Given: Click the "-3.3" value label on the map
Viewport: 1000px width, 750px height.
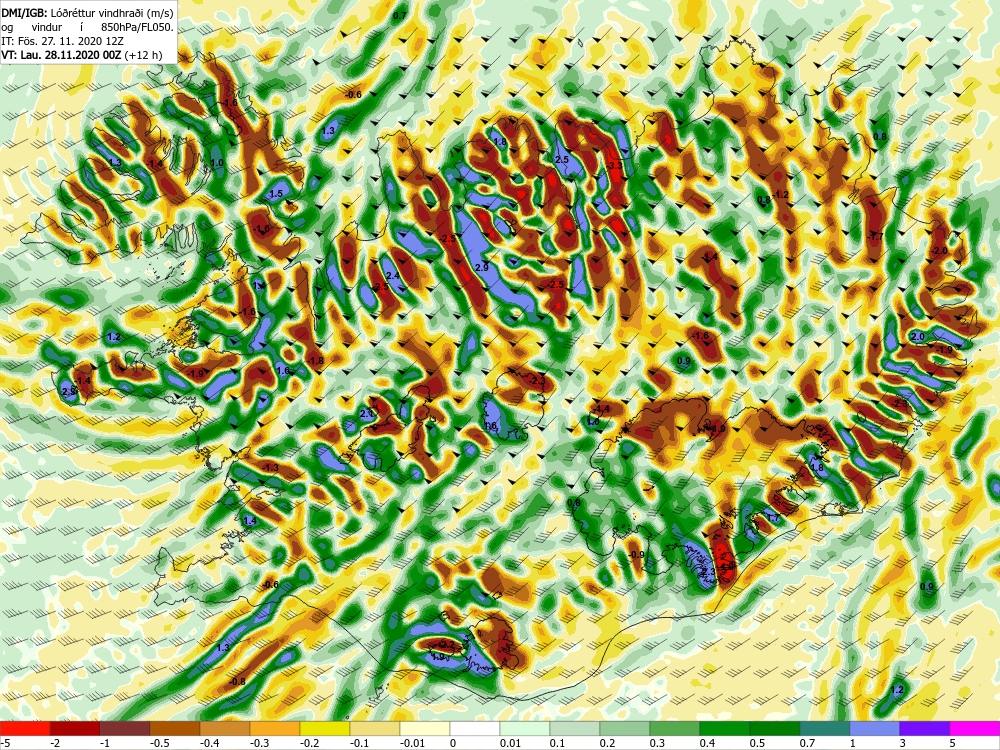Looking at the screenshot, I should (x=614, y=166).
